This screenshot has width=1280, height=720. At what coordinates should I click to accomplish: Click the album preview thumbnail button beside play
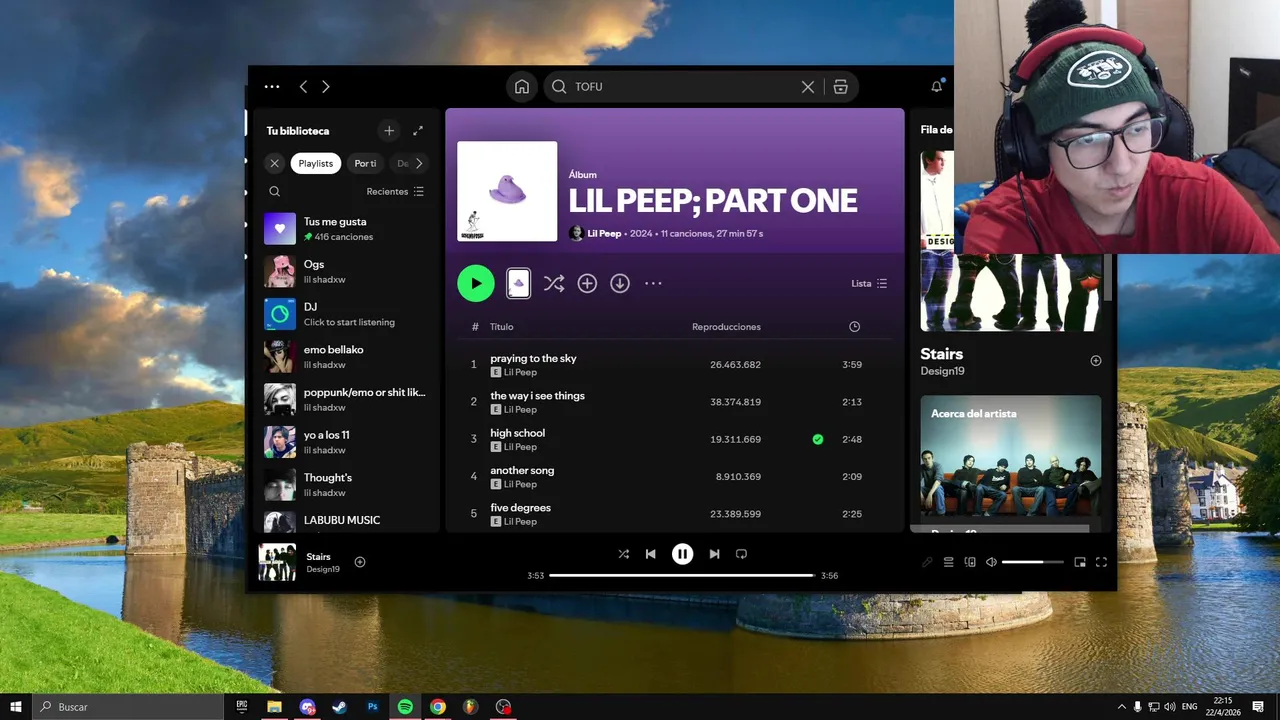(x=518, y=284)
